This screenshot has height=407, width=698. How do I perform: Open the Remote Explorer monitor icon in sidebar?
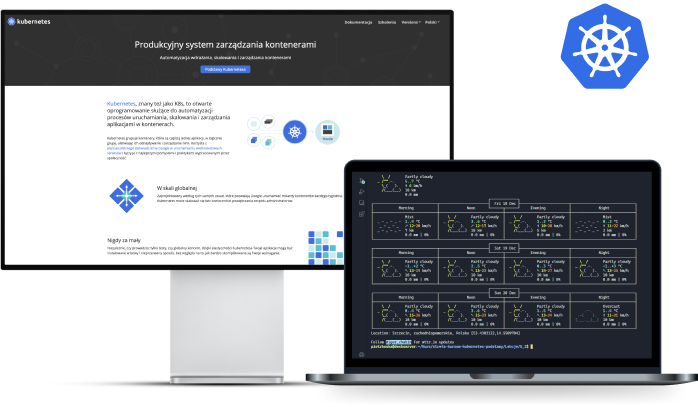tap(362, 203)
